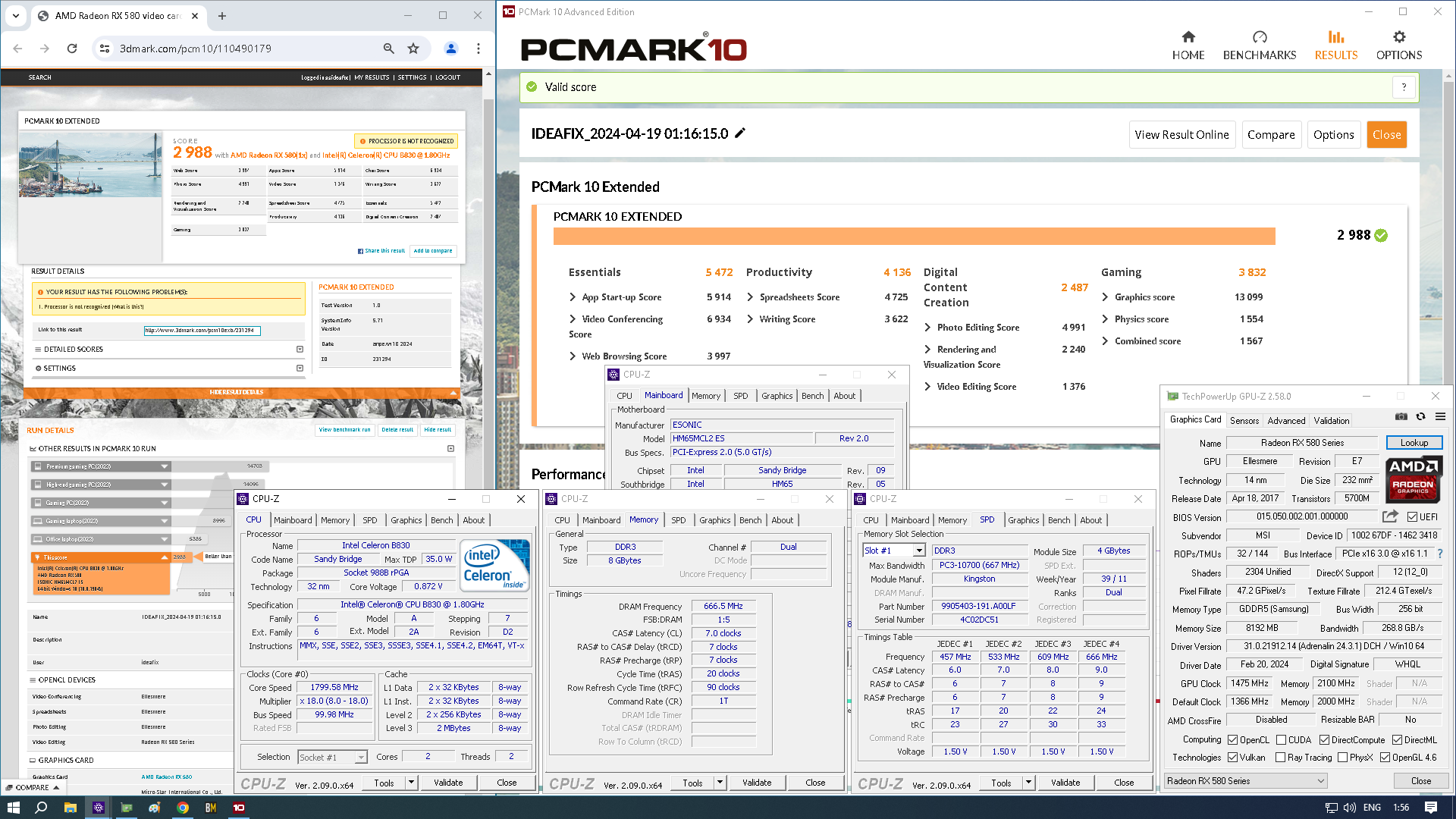The image size is (1456, 819).
Task: Open Chrome profile avatar icon
Action: tap(451, 49)
